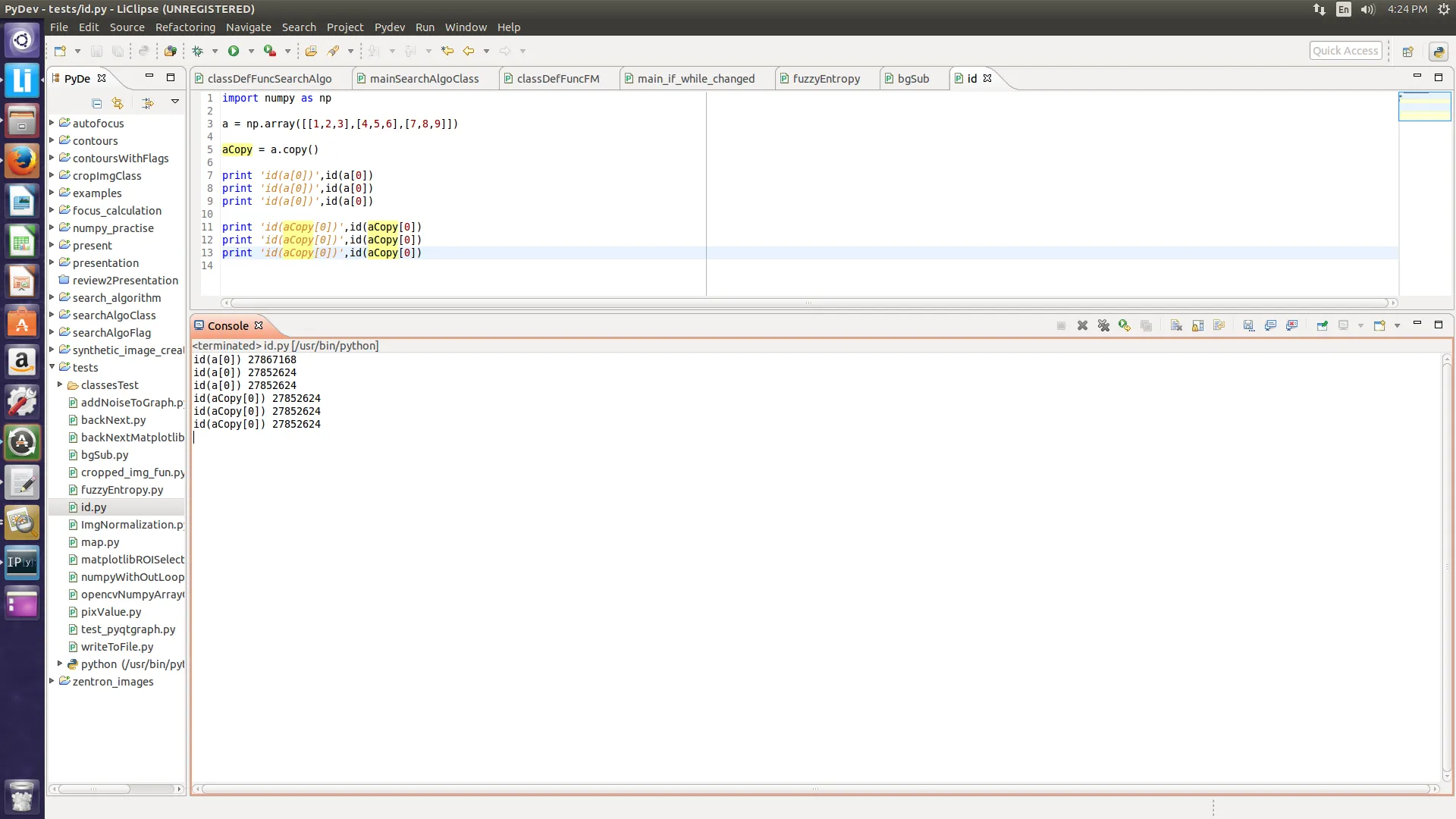Toggle Pin Console button
Image resolution: width=1456 pixels, height=819 pixels.
click(x=1322, y=325)
